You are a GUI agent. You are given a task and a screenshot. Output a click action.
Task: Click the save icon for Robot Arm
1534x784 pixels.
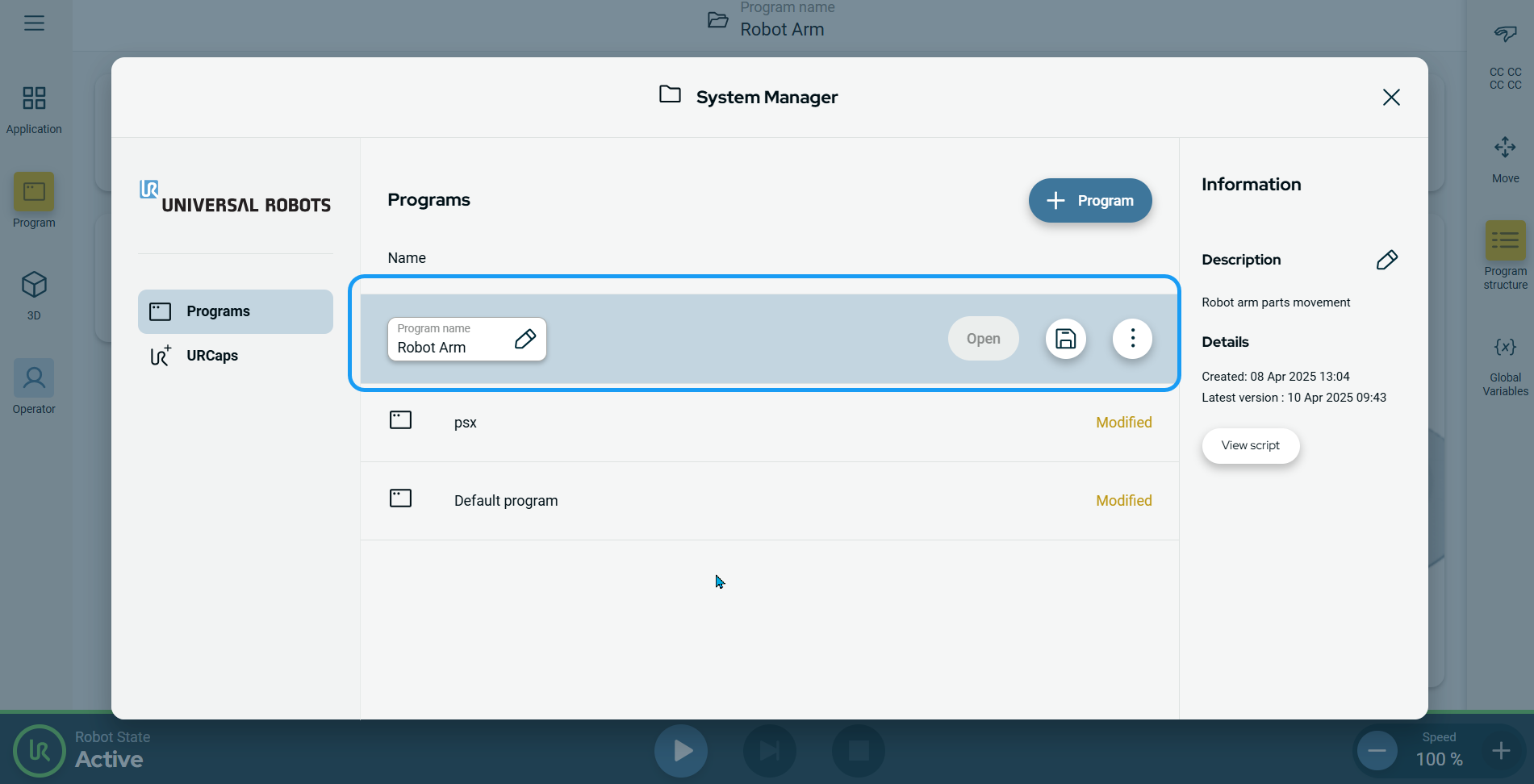1065,339
